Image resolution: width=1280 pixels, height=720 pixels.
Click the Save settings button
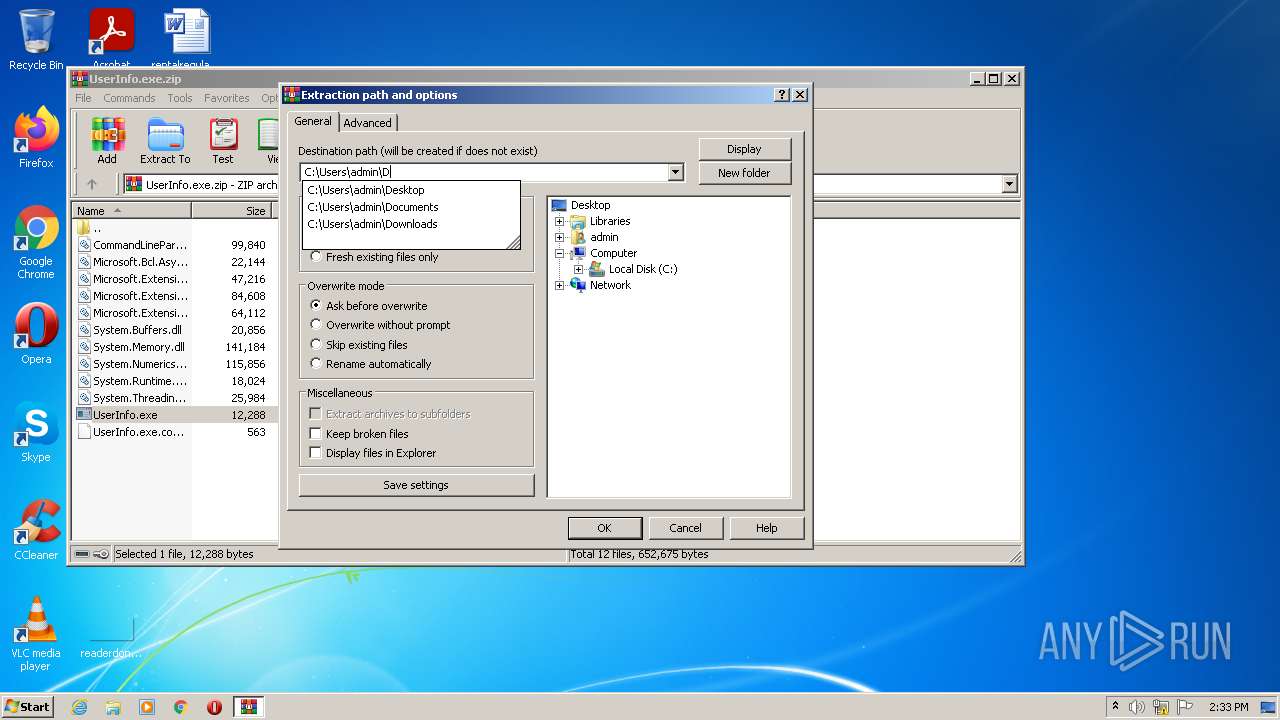click(x=416, y=485)
